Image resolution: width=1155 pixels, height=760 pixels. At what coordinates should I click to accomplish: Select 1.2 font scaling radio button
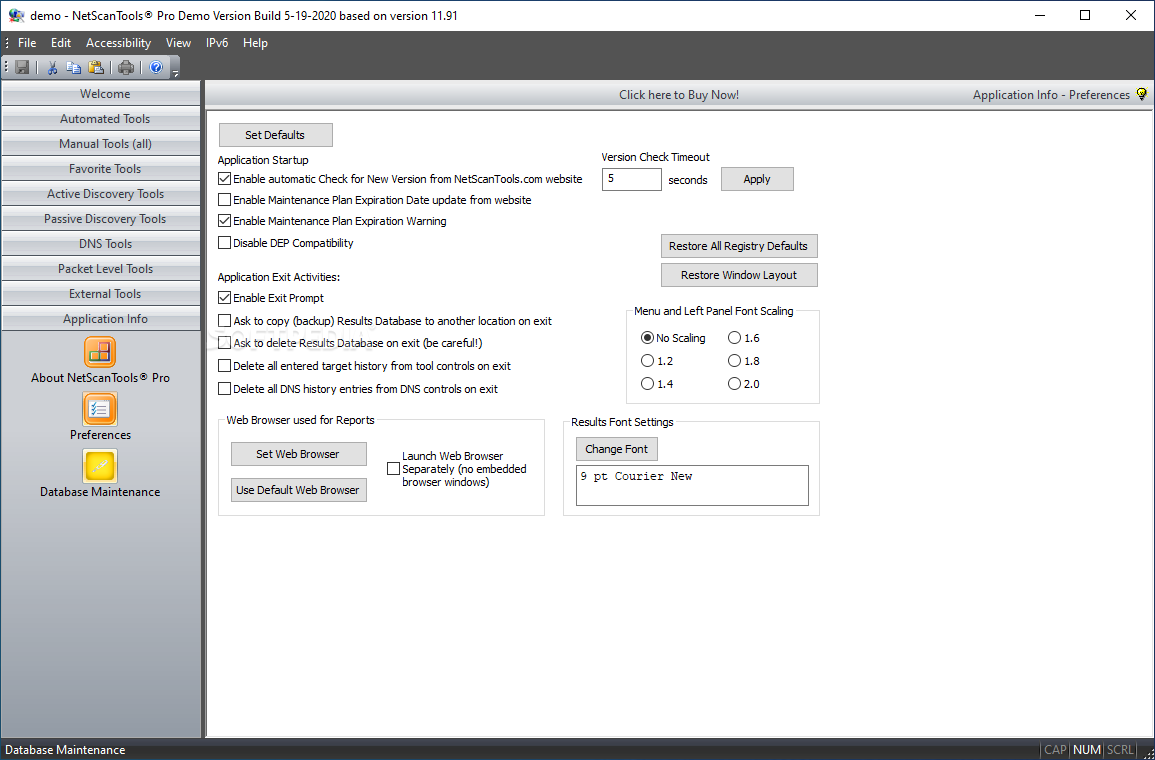(x=647, y=361)
